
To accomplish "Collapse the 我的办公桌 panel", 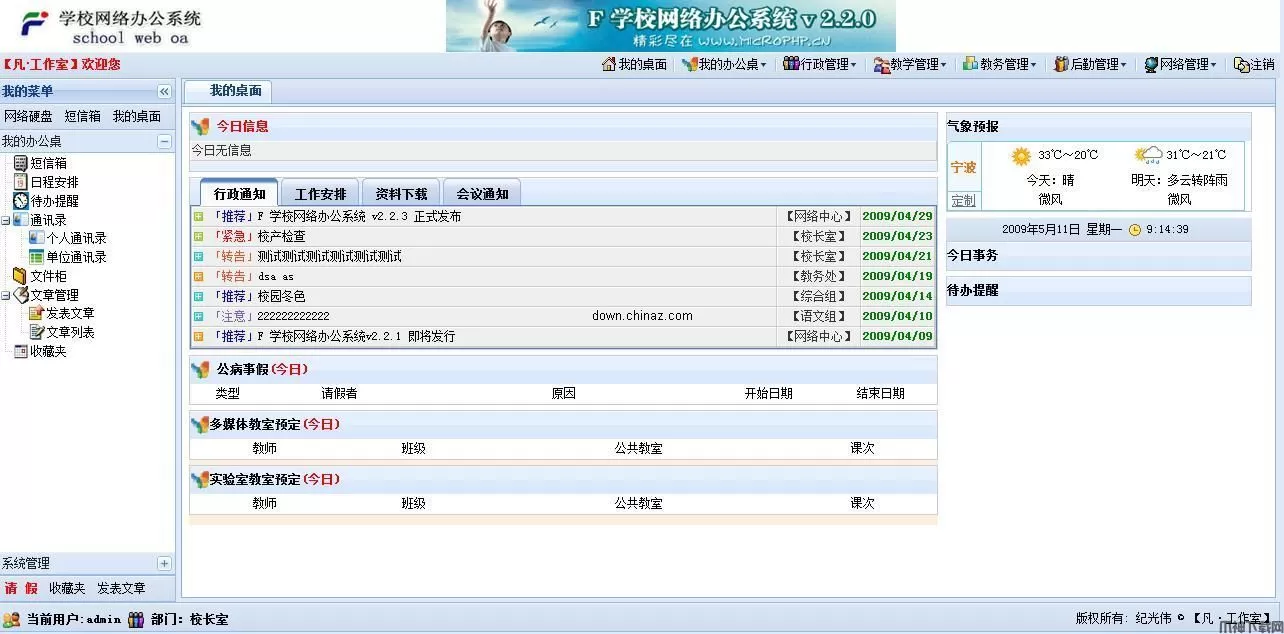I will (x=165, y=141).
